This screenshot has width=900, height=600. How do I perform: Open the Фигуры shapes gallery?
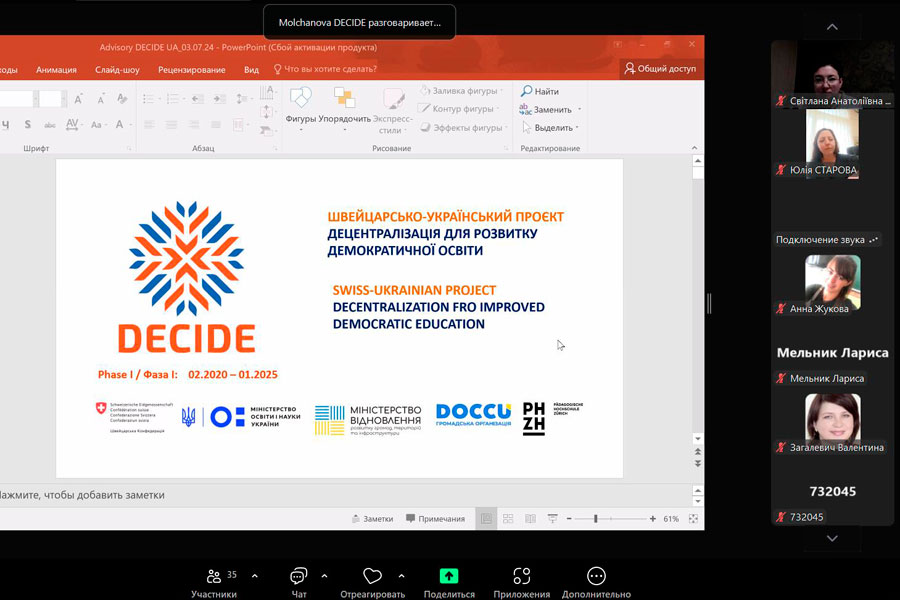[x=301, y=108]
